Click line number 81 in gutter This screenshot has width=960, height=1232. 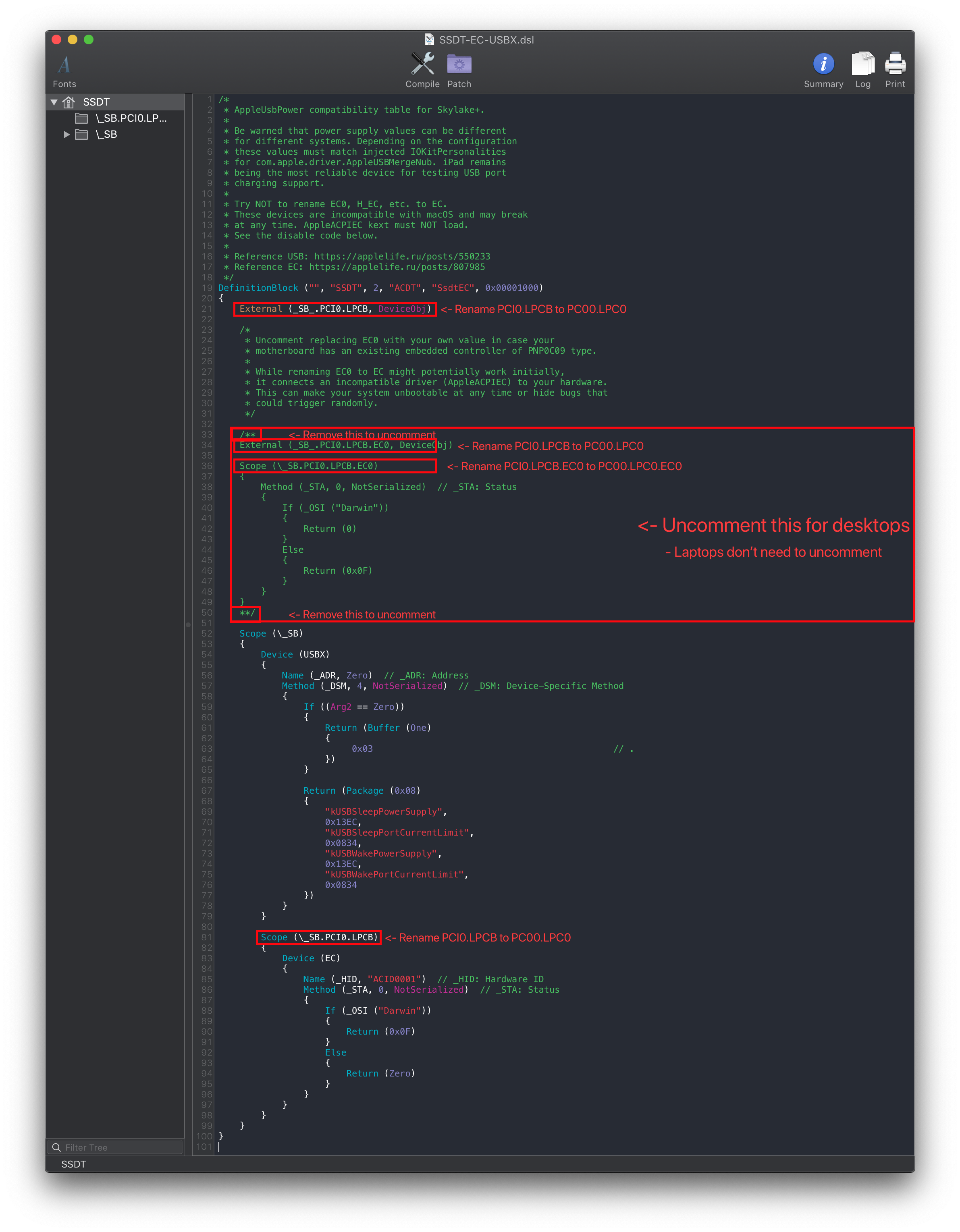[x=207, y=937]
